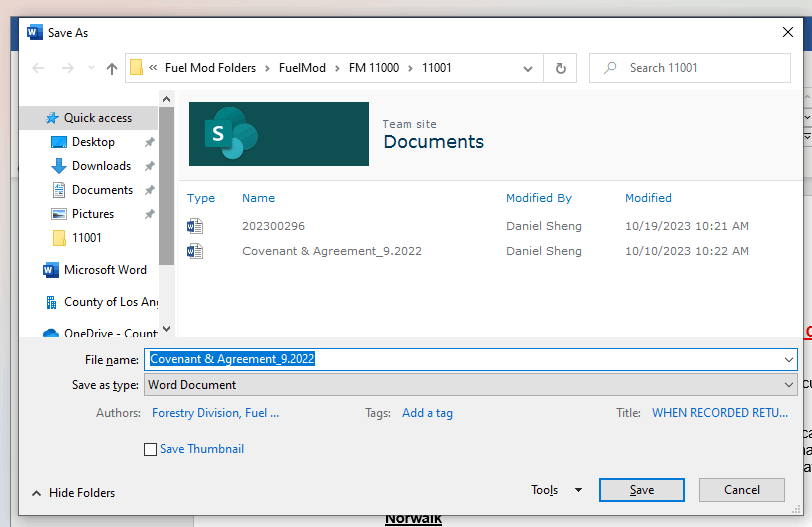Click navigation pane scroll up arrow
This screenshot has width=812, height=527.
[166, 99]
